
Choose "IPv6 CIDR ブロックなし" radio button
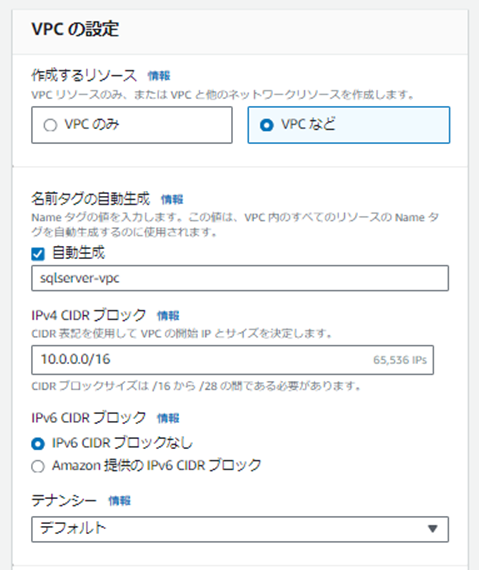pos(38,443)
